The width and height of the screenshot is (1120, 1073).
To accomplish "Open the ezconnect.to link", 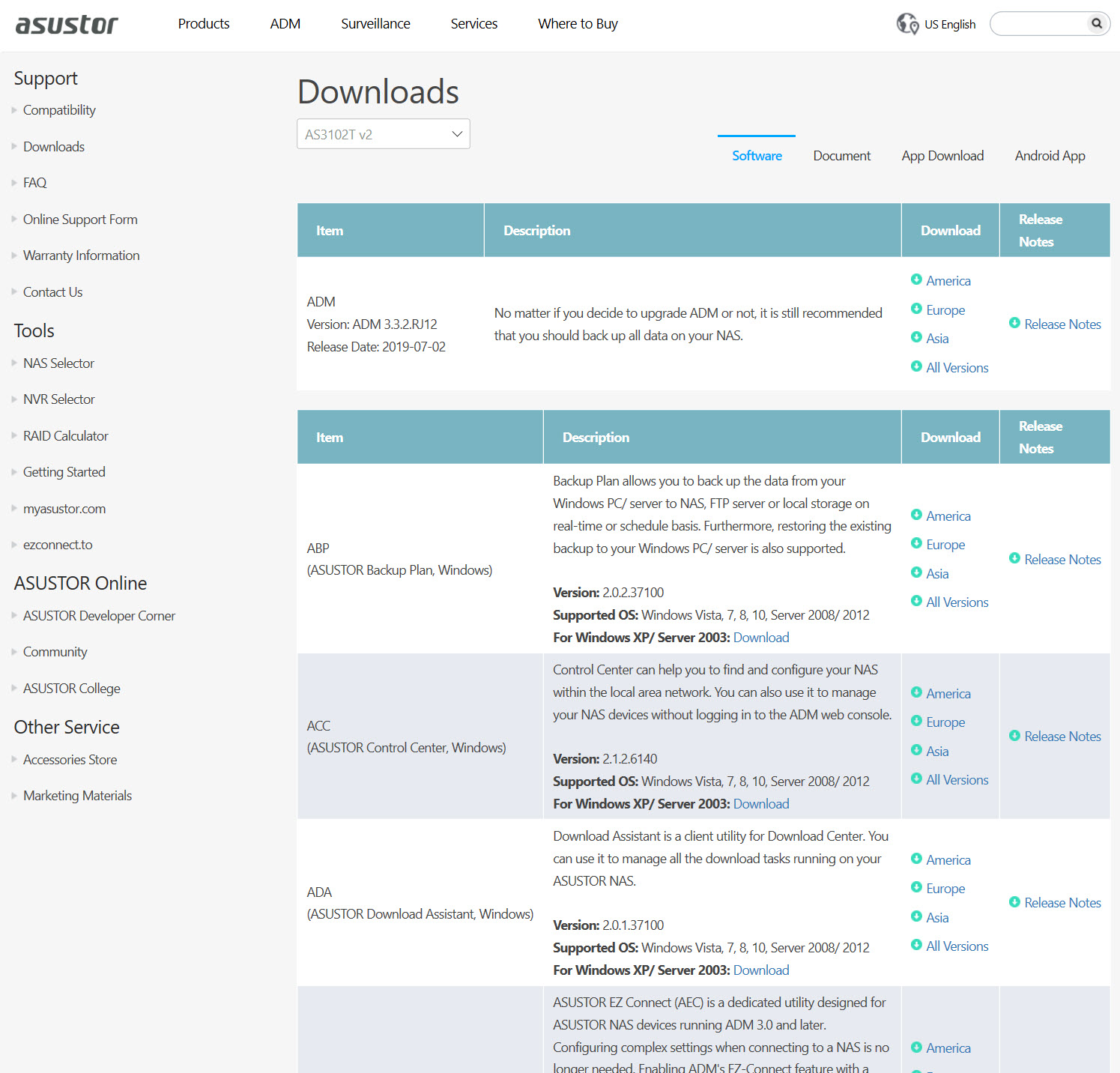I will [58, 545].
